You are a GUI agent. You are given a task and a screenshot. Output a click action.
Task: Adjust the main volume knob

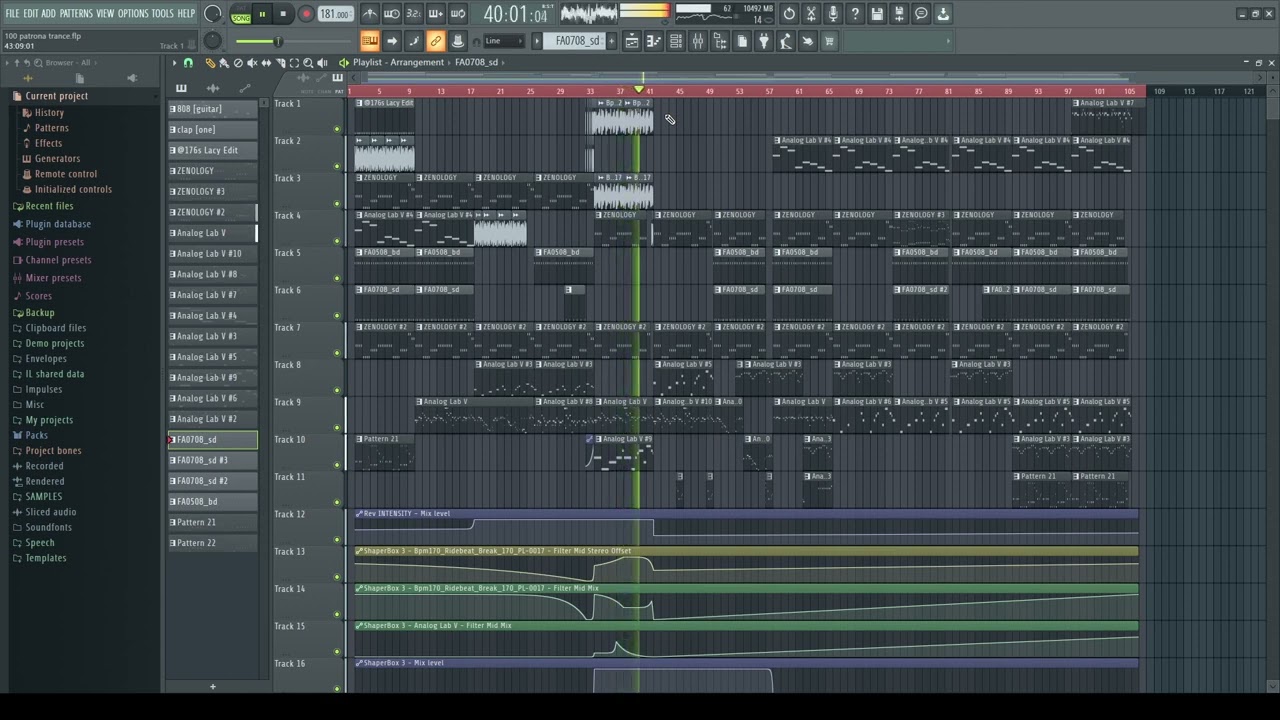point(213,14)
